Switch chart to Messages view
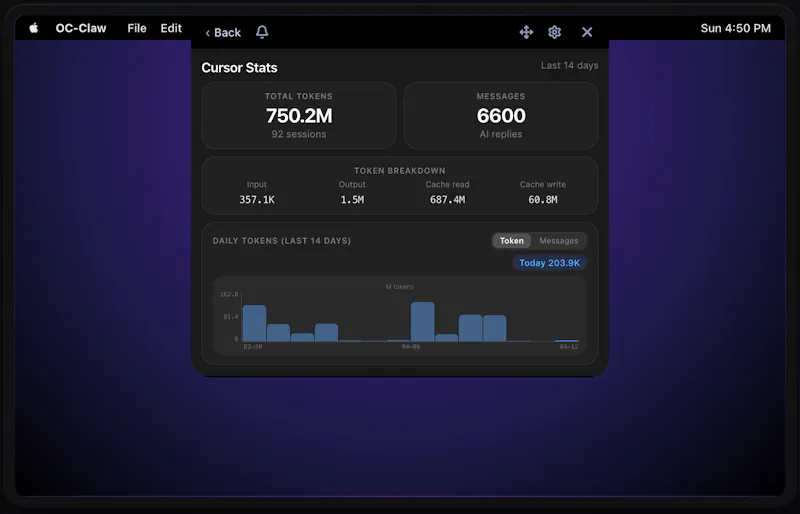Image resolution: width=800 pixels, height=514 pixels. pos(559,241)
